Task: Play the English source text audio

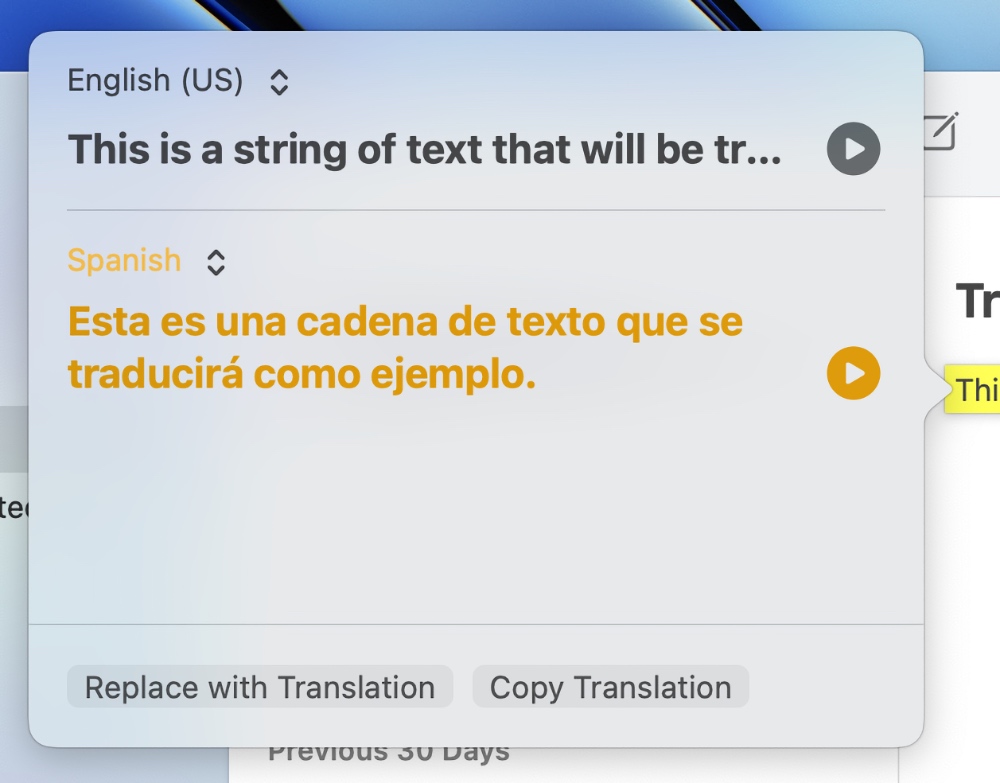Action: tap(853, 150)
